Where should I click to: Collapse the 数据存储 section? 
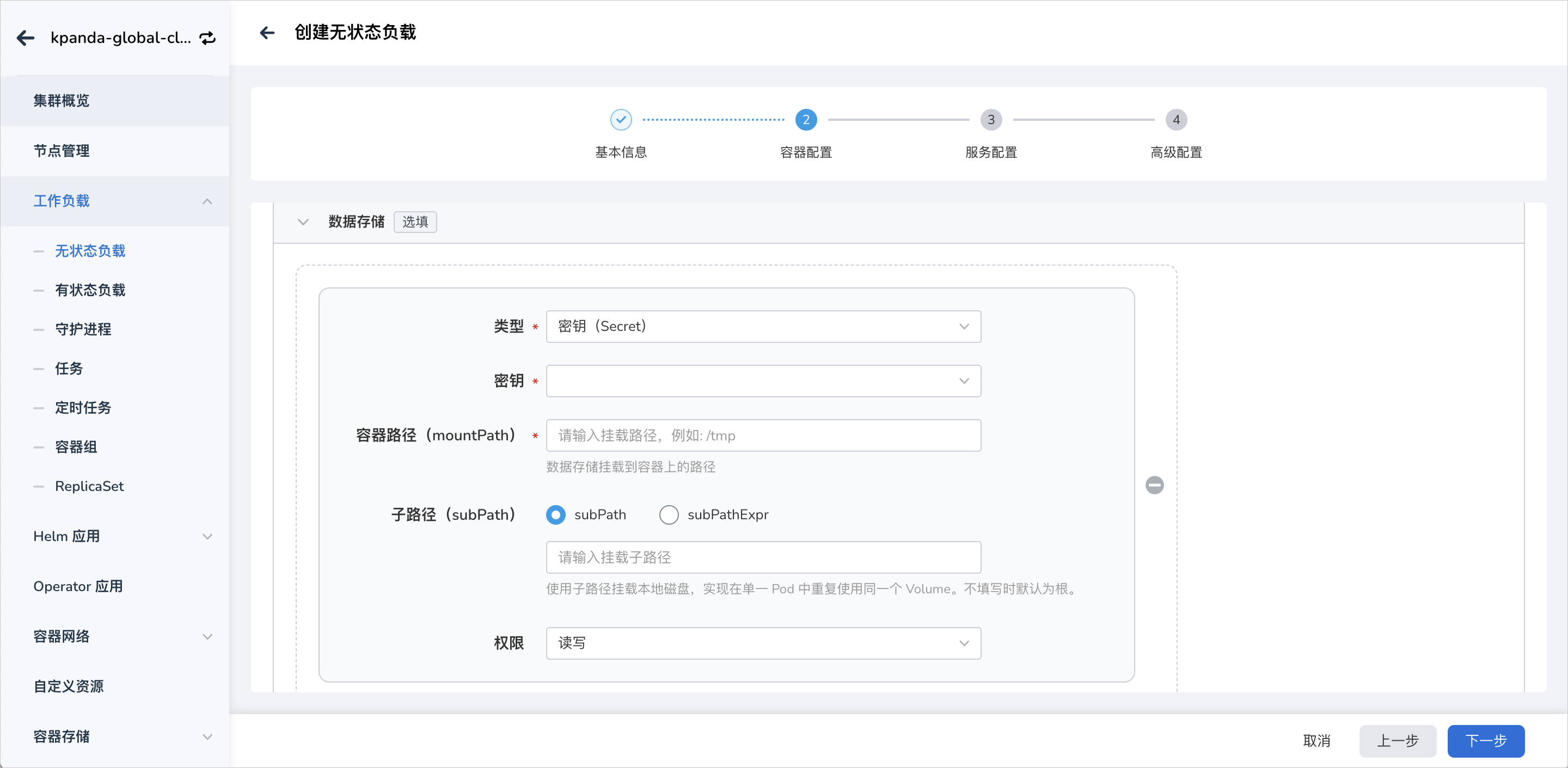click(303, 222)
